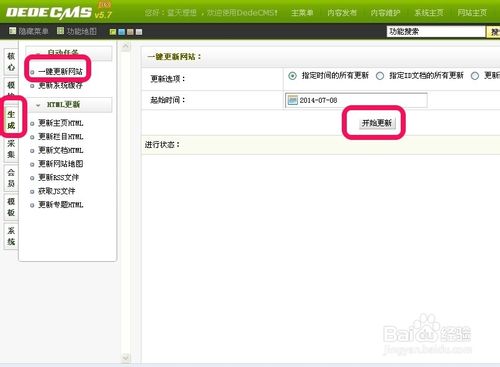This screenshot has width=500, height=367.
Task: Open 一键更新网站 in the side menu
Action: [x=60, y=71]
